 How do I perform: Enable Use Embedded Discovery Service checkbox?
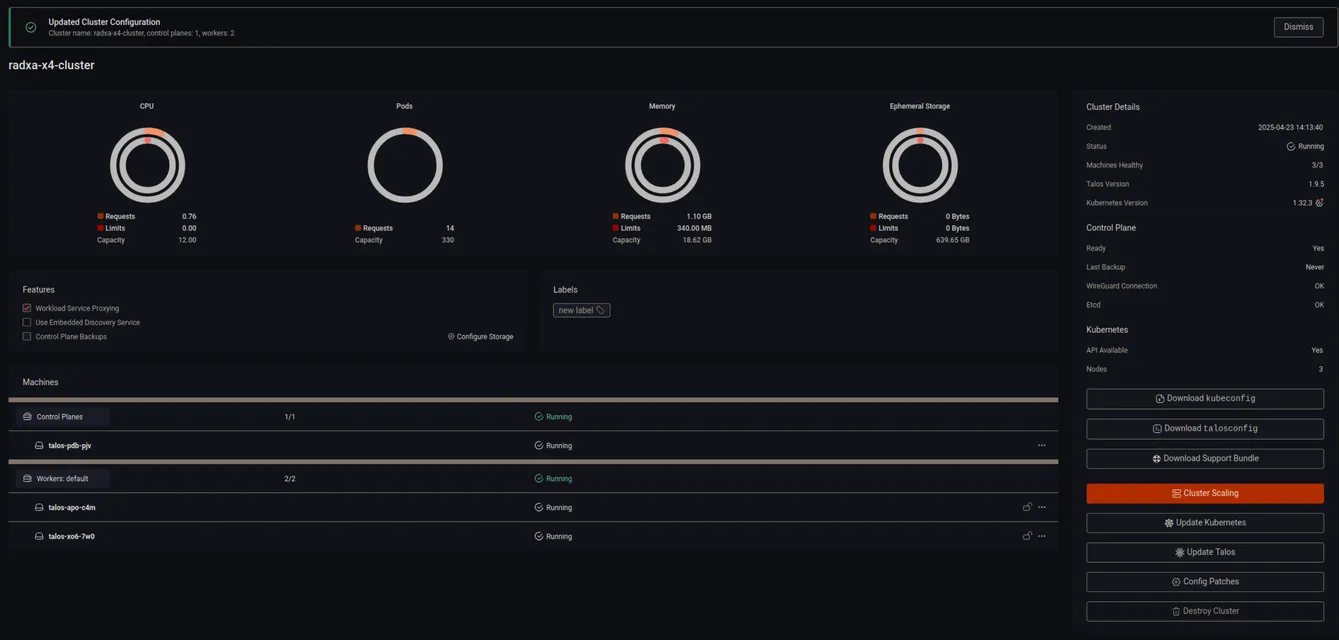click(x=27, y=322)
